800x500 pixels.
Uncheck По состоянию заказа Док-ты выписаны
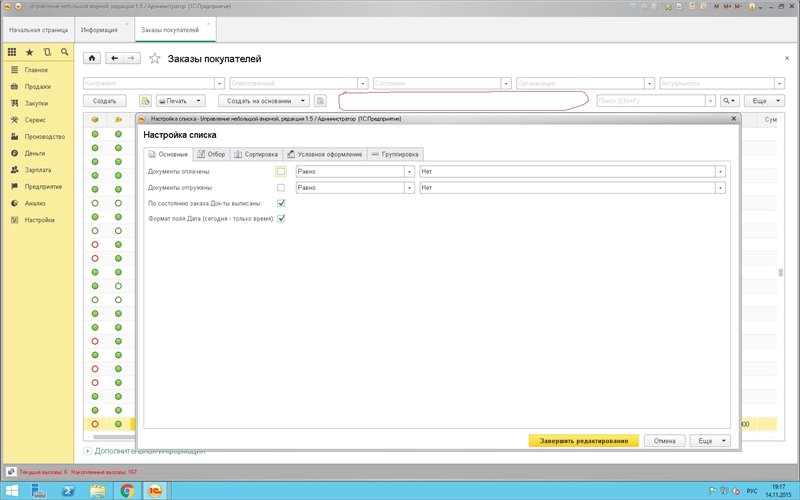(281, 203)
